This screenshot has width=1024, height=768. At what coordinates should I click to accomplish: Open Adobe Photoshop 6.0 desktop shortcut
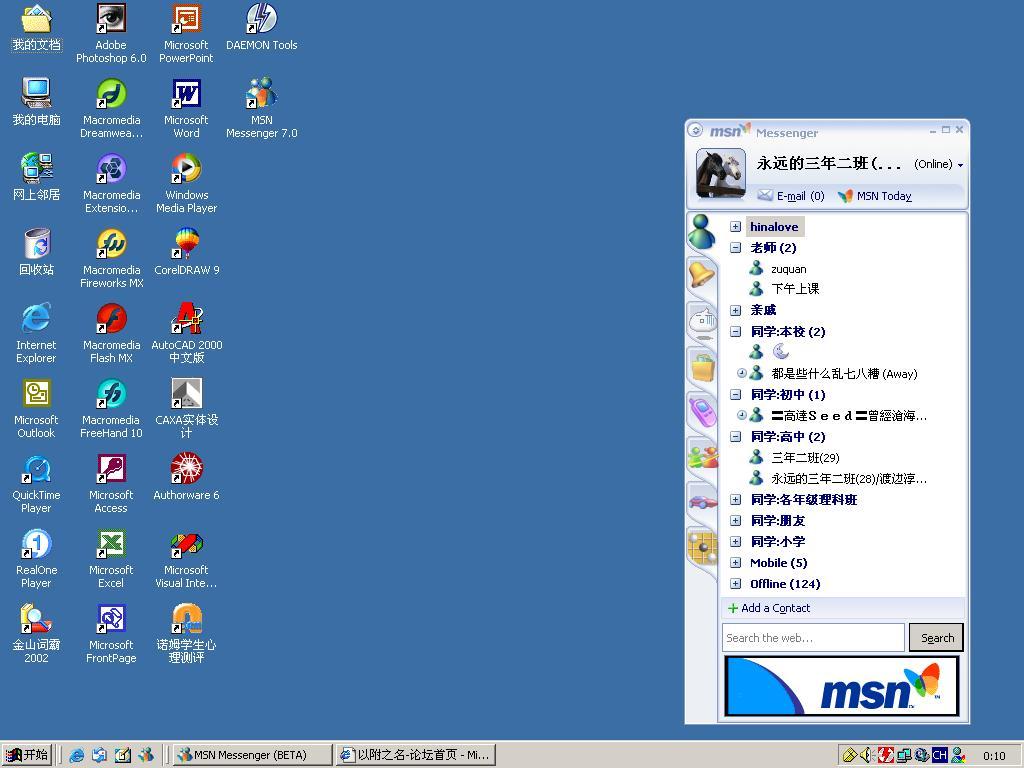click(111, 33)
